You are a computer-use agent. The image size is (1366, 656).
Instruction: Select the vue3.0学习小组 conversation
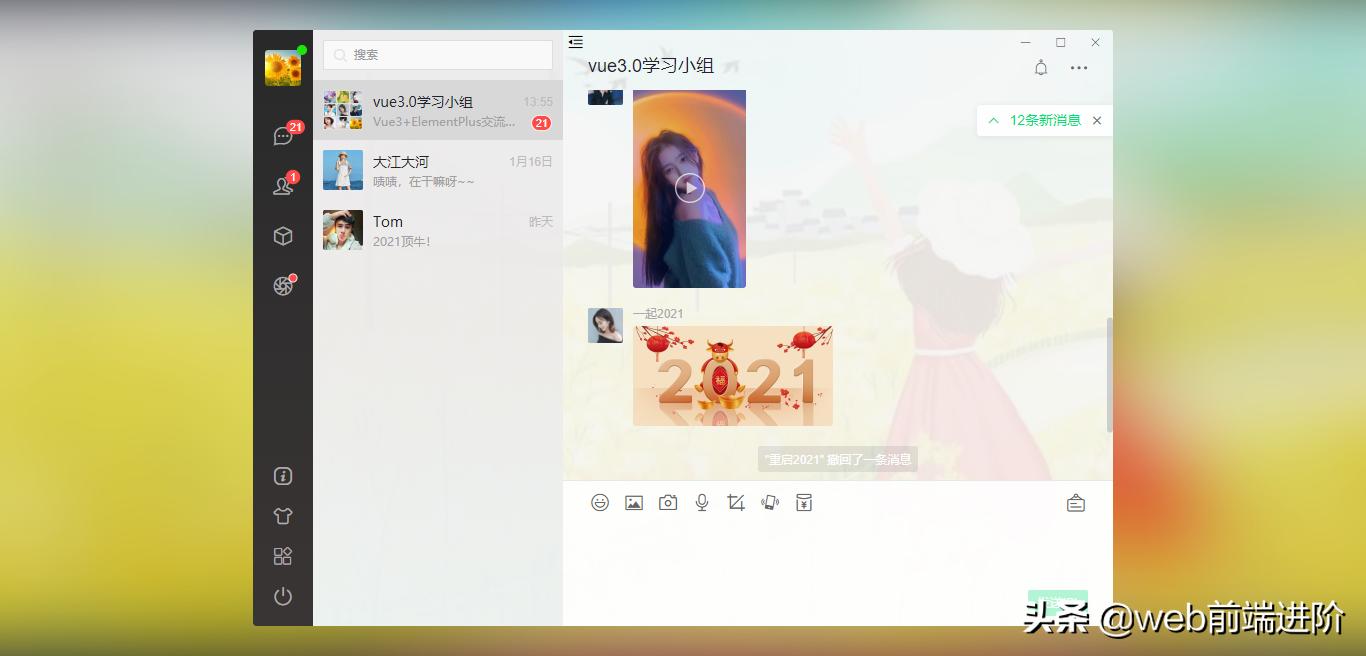pyautogui.click(x=438, y=110)
